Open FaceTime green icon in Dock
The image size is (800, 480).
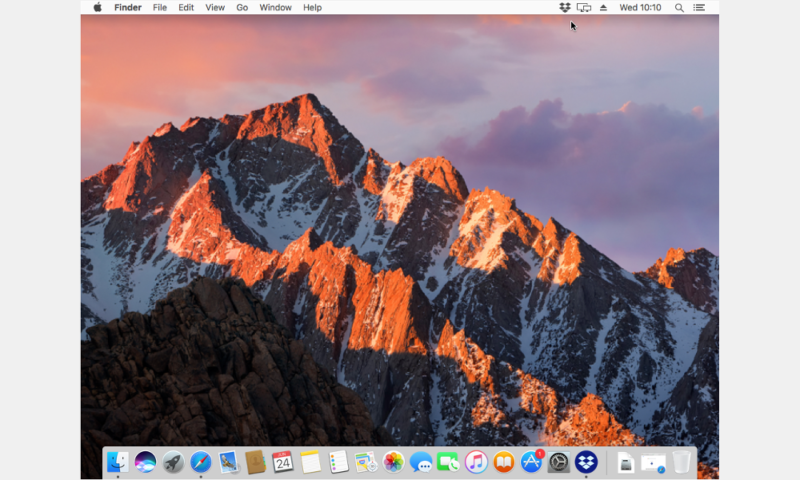click(x=448, y=462)
